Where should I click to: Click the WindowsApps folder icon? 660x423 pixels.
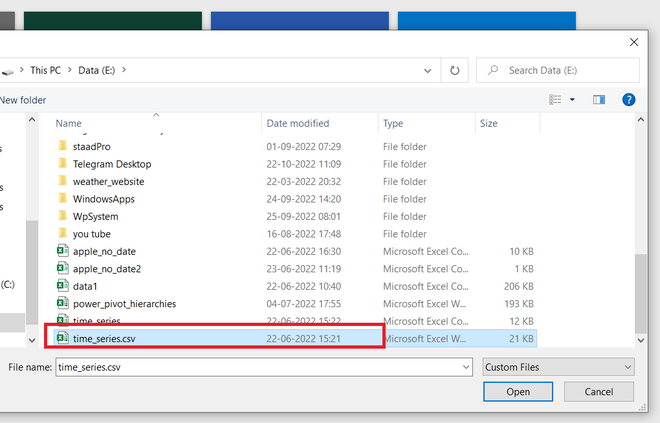coord(63,198)
